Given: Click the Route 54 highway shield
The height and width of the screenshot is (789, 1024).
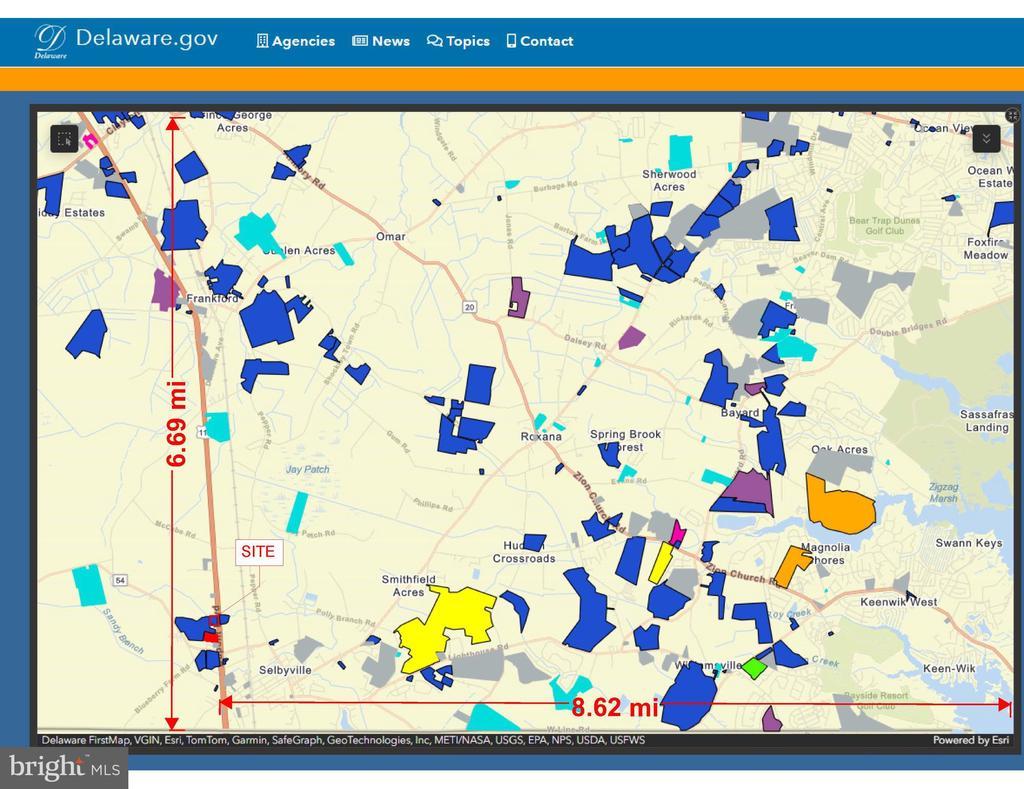Looking at the screenshot, I should (120, 581).
